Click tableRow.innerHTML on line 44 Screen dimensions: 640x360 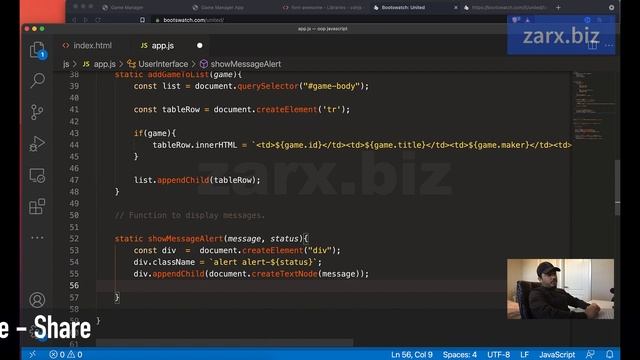[194, 145]
